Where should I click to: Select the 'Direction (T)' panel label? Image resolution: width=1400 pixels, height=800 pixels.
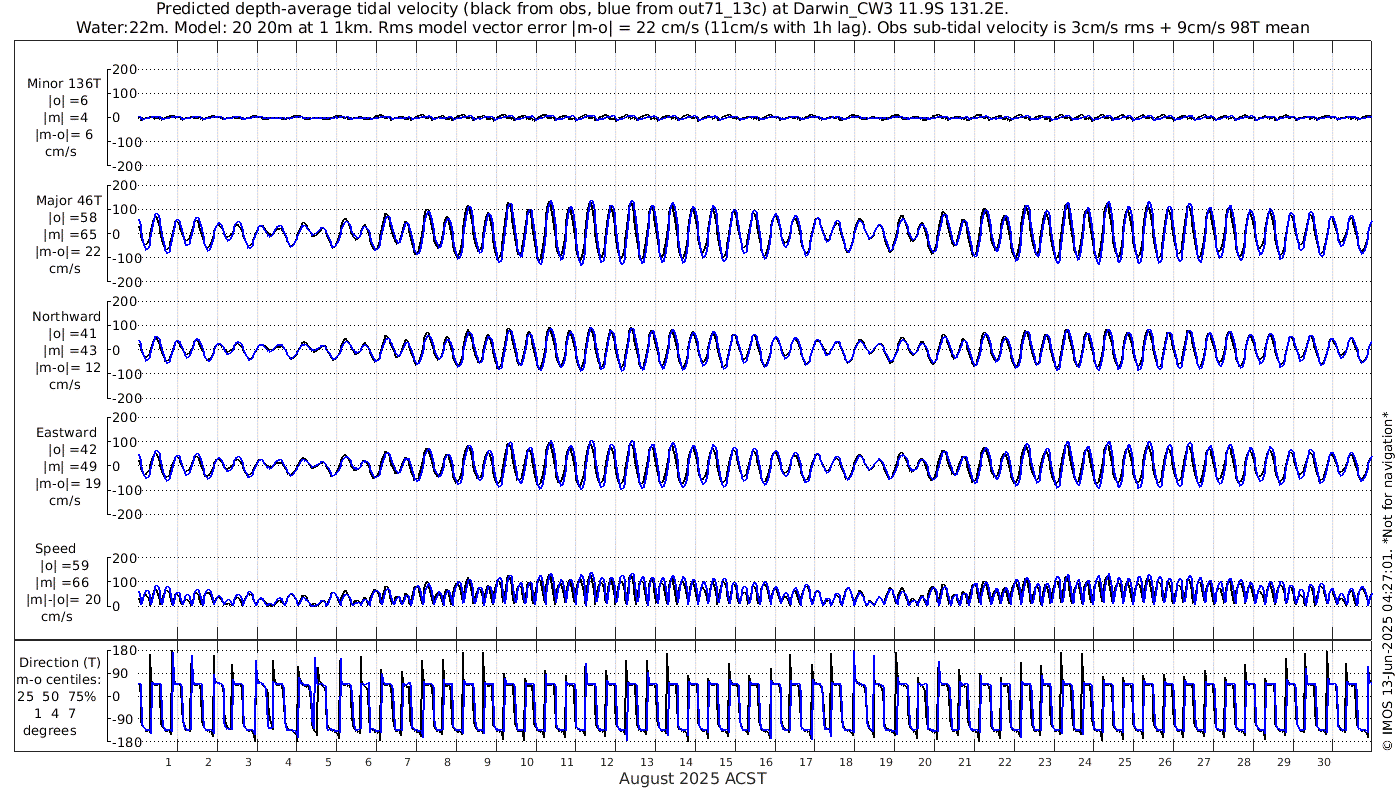click(62, 662)
